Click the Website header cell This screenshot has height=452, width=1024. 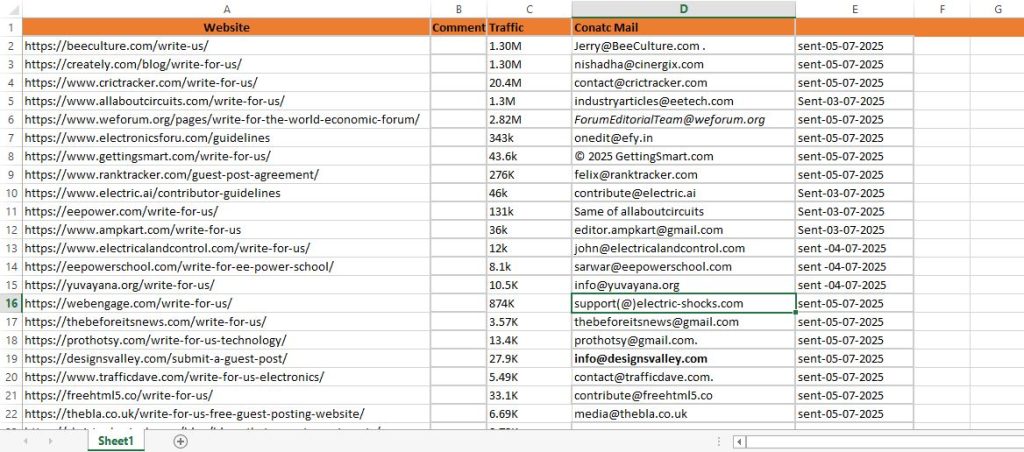227,27
